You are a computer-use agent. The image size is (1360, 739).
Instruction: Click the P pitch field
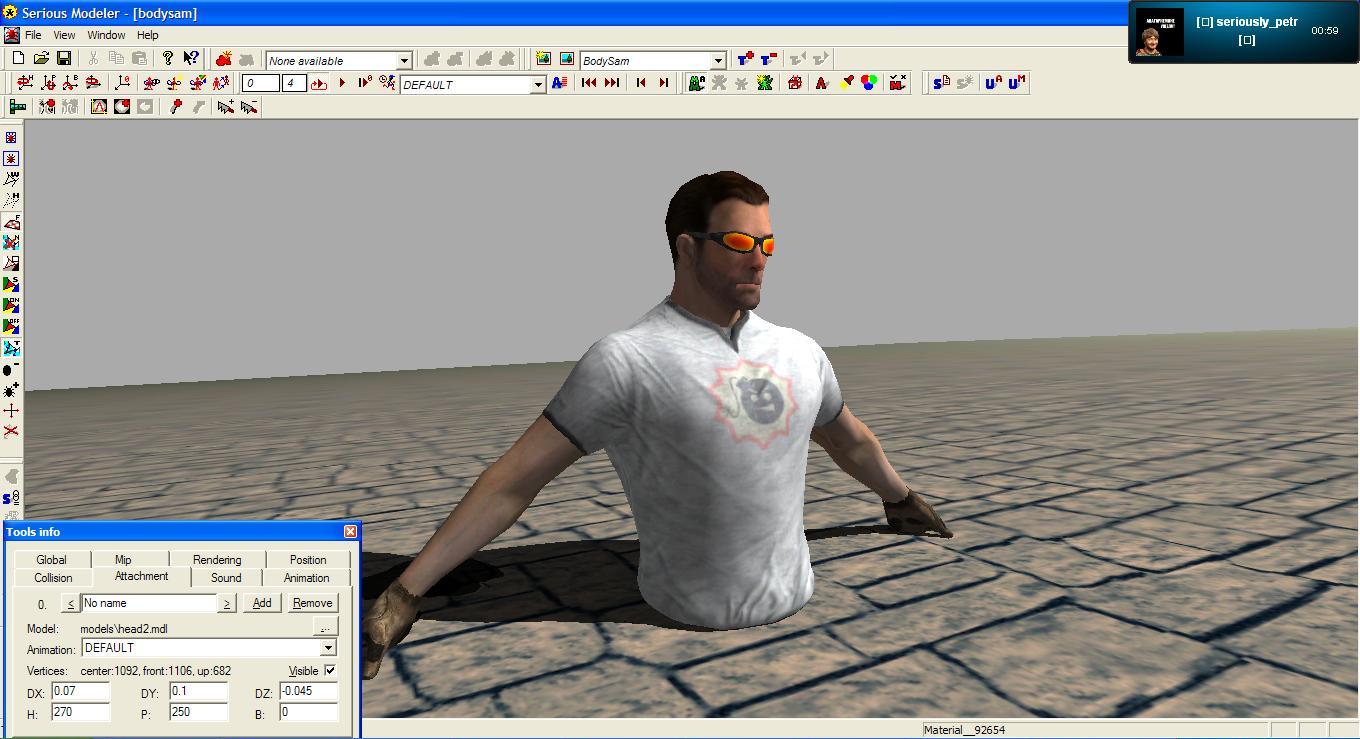[x=198, y=712]
